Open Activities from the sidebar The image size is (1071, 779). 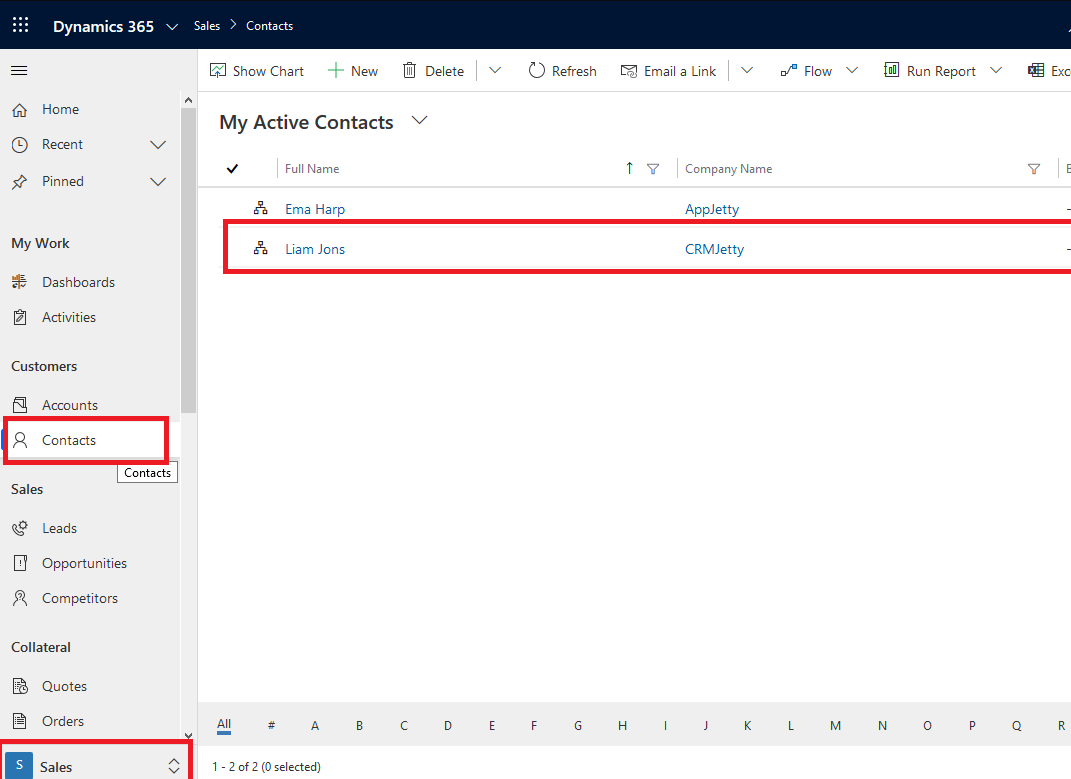coord(69,317)
